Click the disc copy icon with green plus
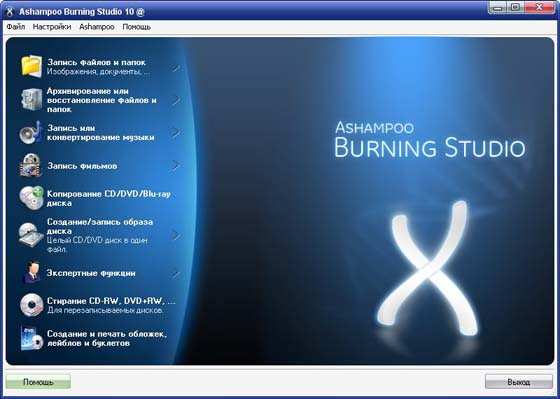Image resolution: width=560 pixels, height=399 pixels. coord(31,198)
